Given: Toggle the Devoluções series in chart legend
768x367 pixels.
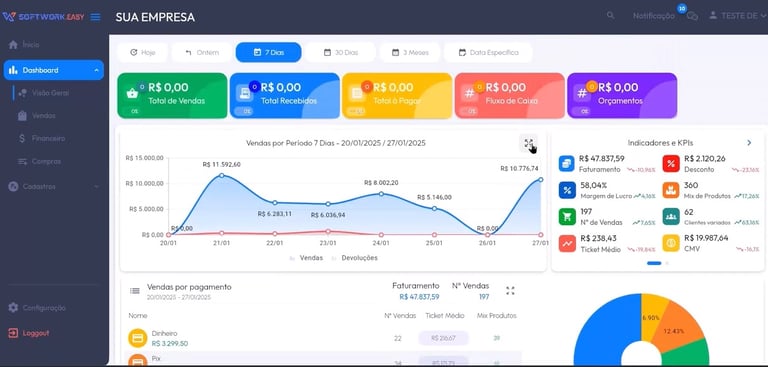Looking at the screenshot, I should [354, 258].
